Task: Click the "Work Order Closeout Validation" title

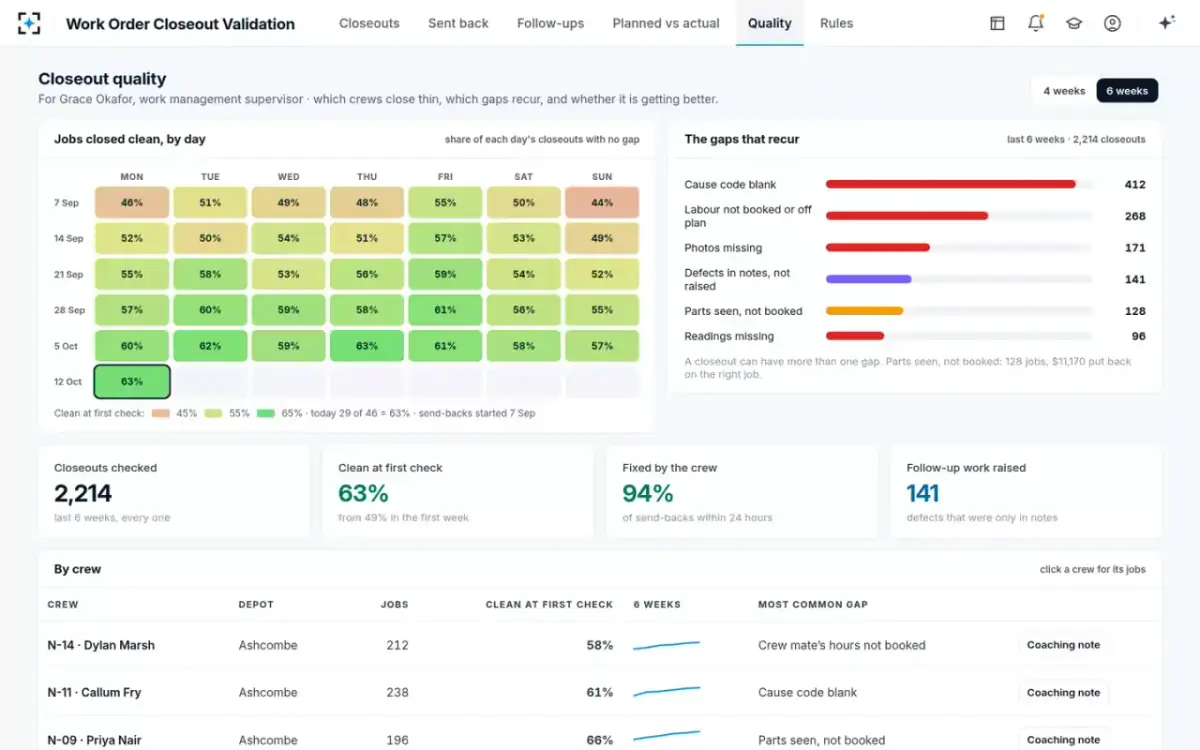Action: (180, 23)
